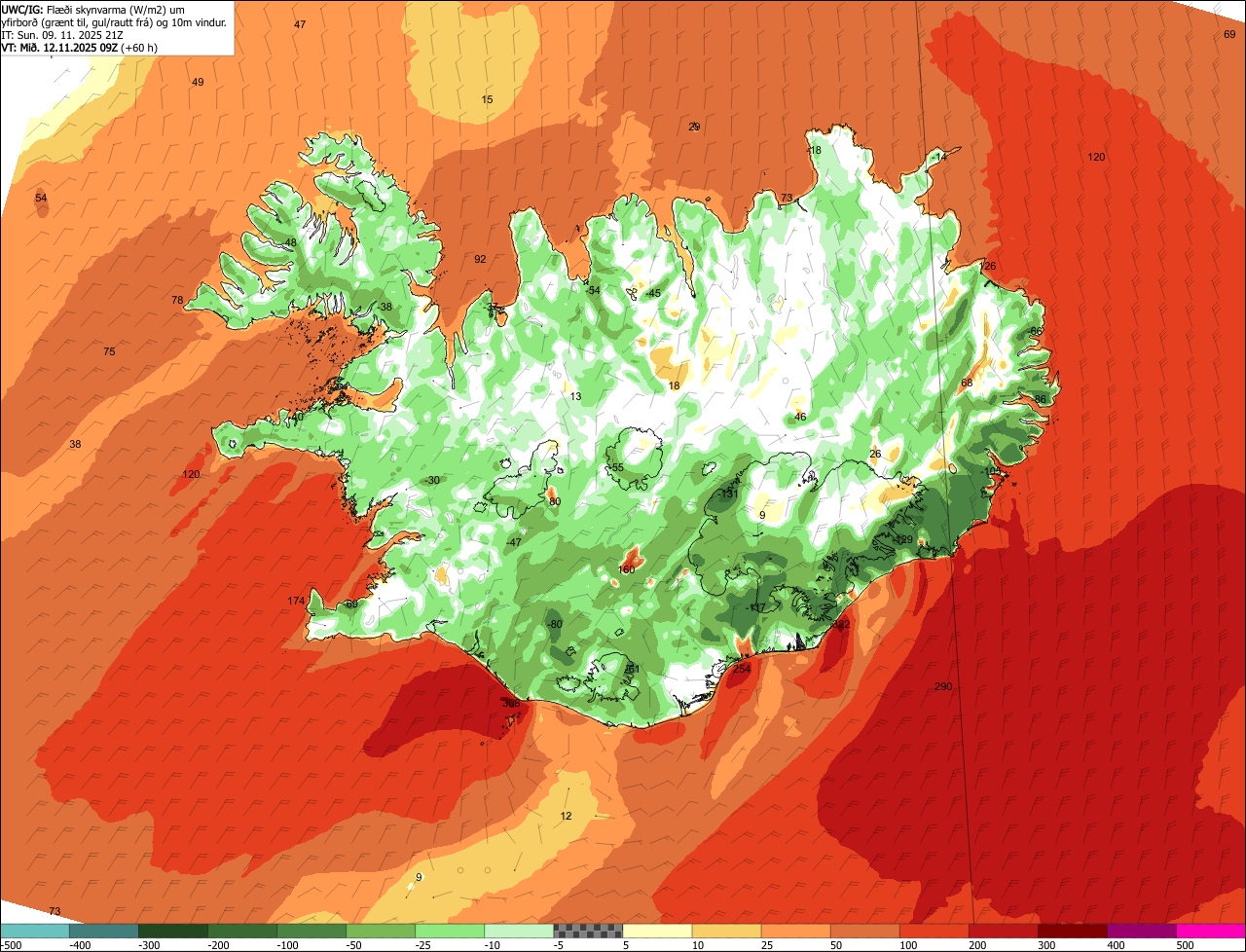Viewport: 1246px width, 952px height.
Task: Select the green -100 to -50 legend swatch
Action: click(x=311, y=931)
